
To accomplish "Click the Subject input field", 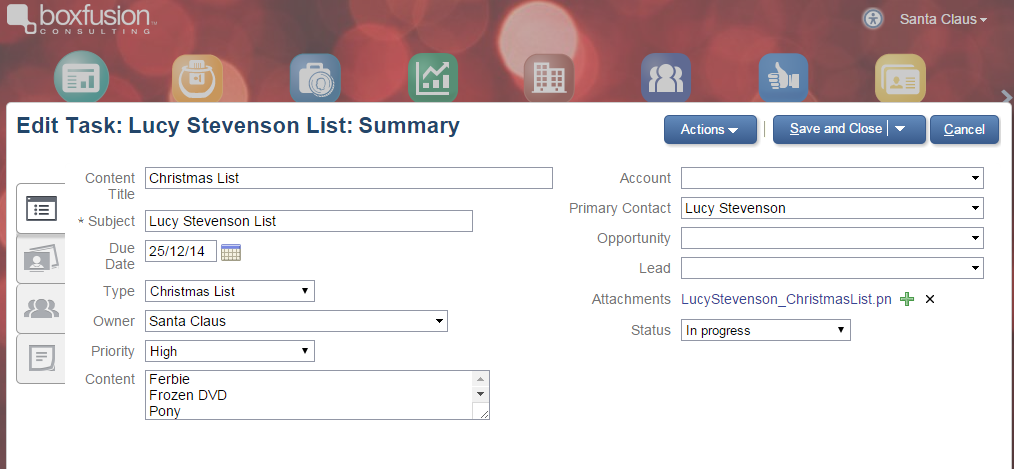I will (x=308, y=221).
